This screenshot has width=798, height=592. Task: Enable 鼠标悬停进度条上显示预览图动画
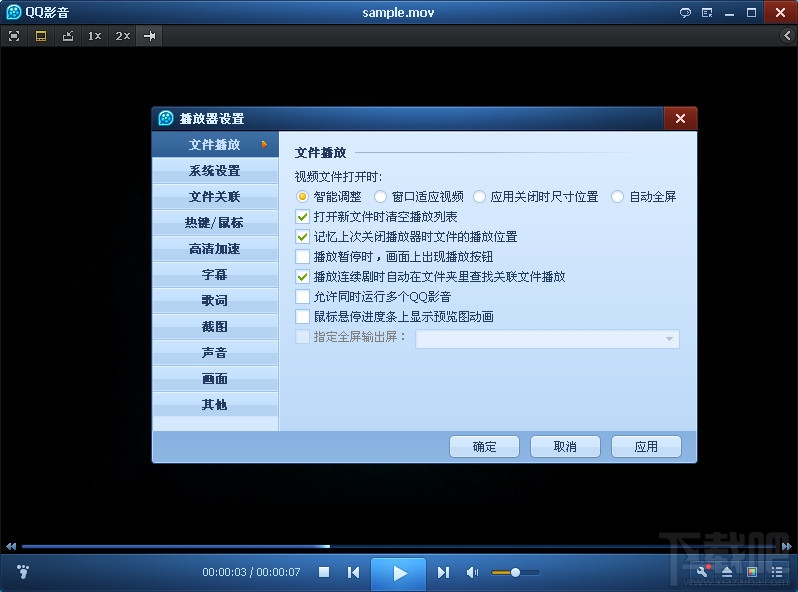point(302,317)
